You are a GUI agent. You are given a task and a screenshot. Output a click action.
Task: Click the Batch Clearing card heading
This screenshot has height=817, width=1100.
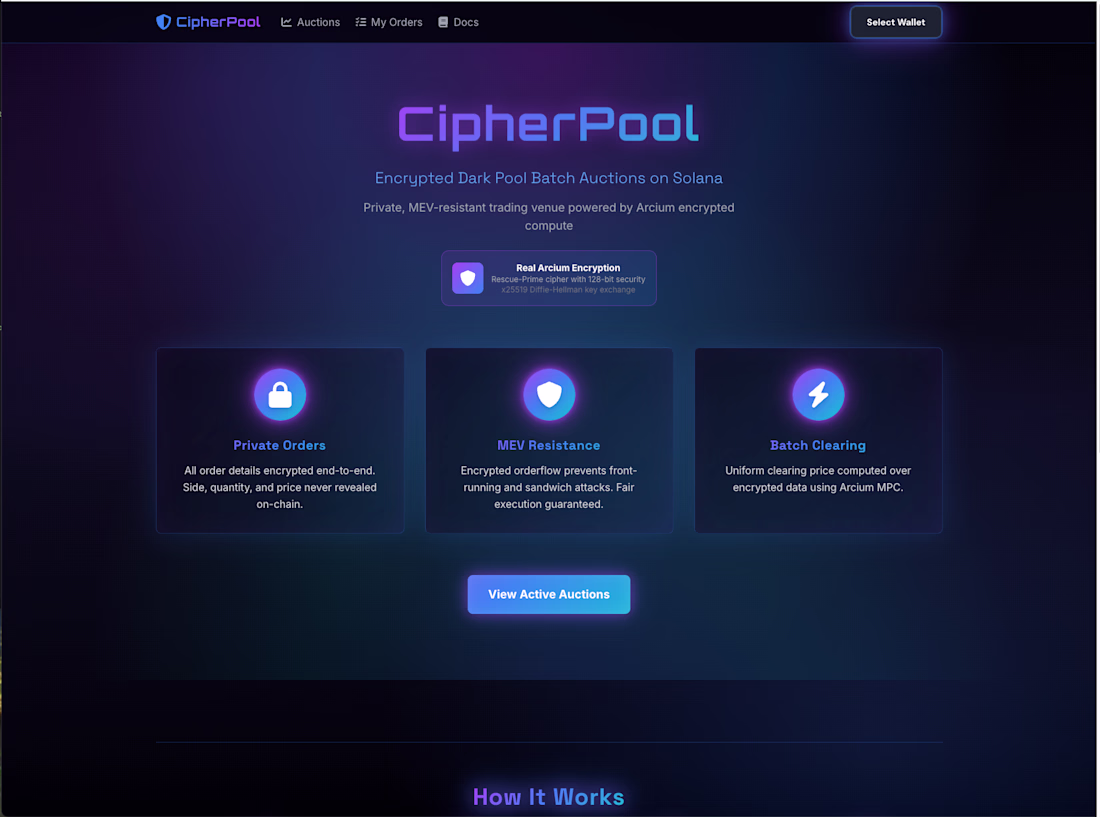(818, 445)
